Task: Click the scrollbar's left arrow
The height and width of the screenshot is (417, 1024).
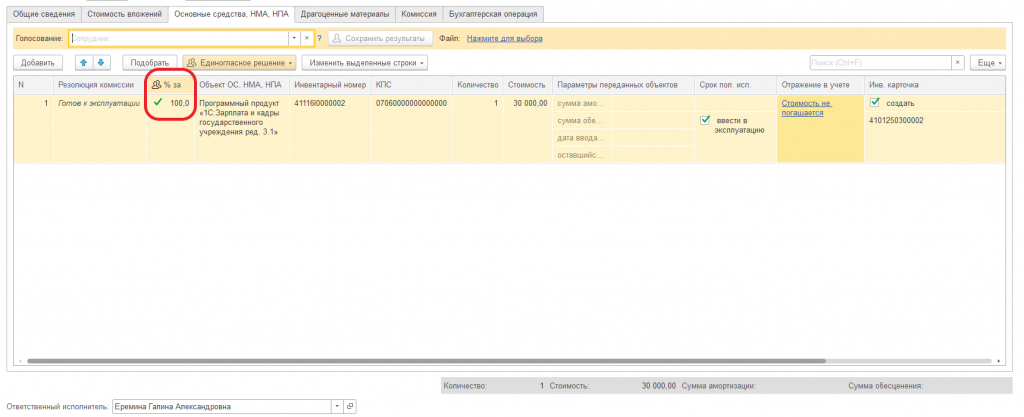Action: tap(19, 360)
